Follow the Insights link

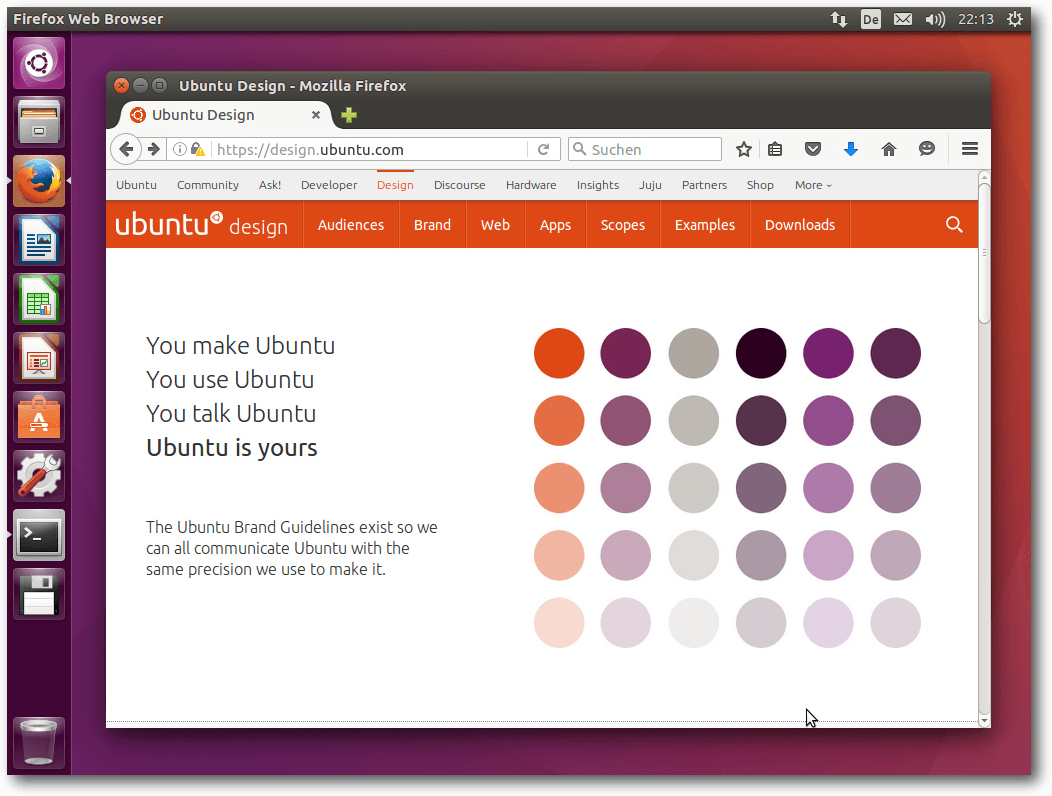[598, 185]
